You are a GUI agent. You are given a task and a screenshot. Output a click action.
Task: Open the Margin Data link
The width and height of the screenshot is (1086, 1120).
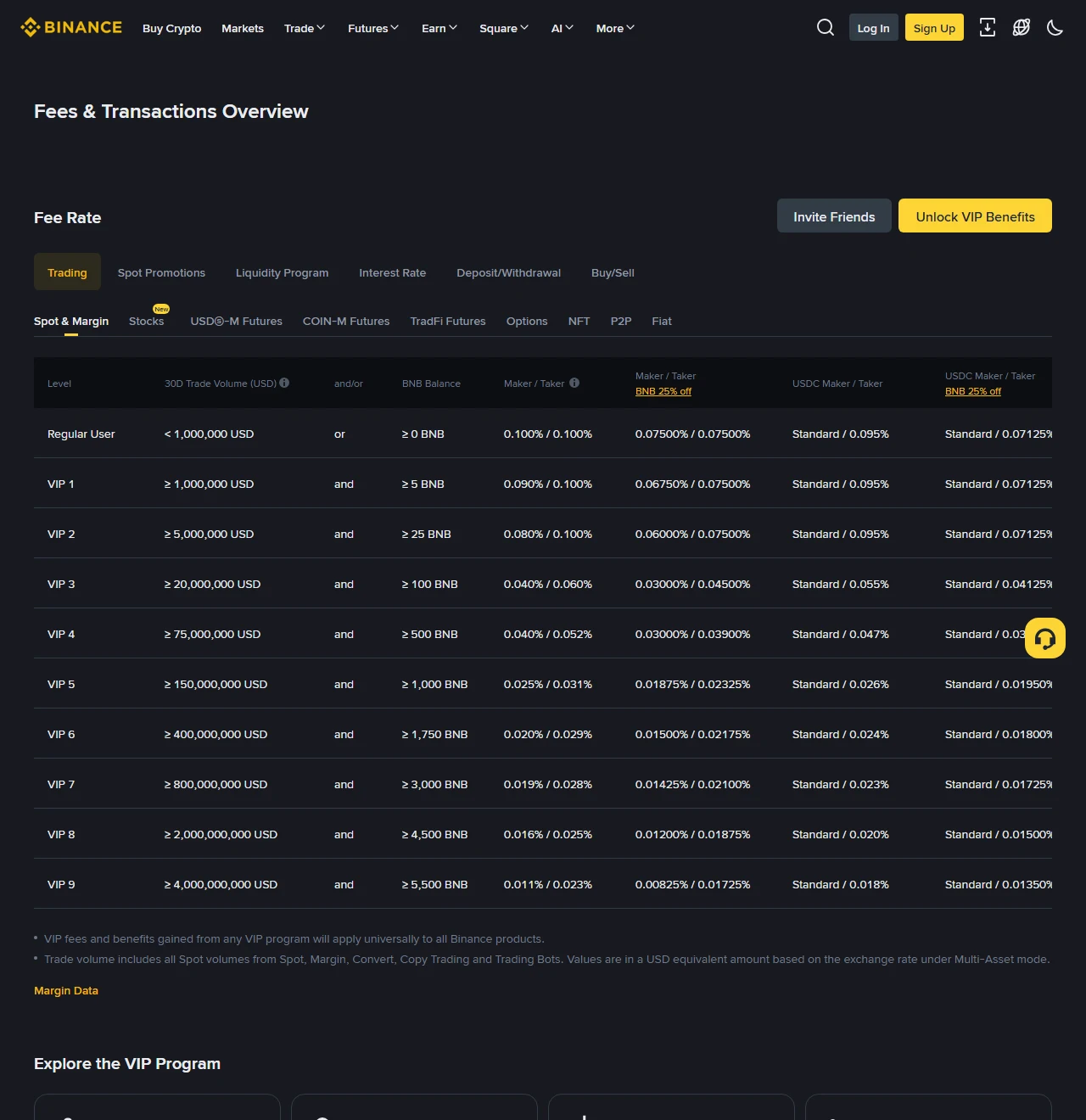click(66, 990)
